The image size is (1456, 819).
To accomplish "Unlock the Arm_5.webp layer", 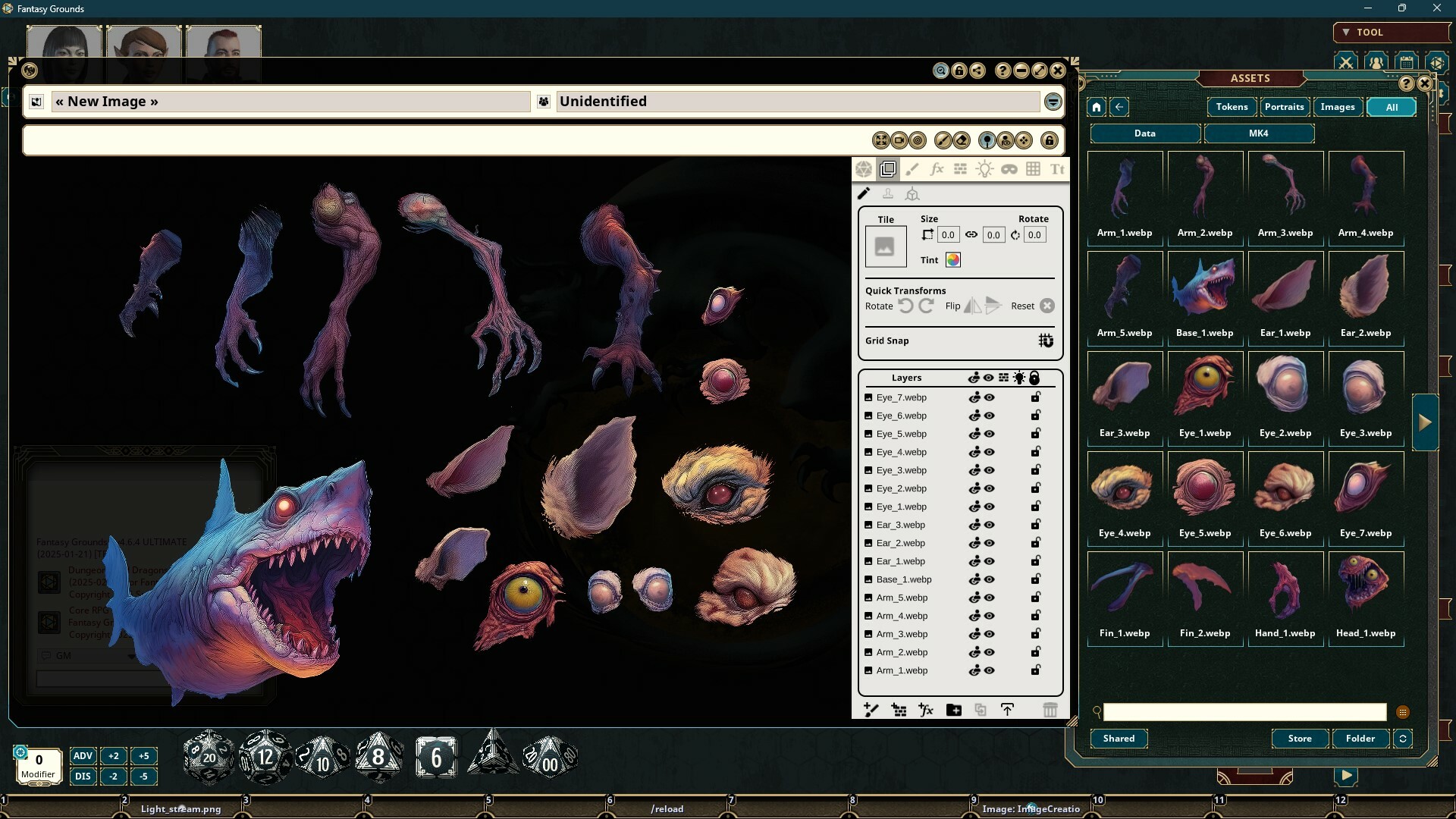I will pyautogui.click(x=1036, y=598).
